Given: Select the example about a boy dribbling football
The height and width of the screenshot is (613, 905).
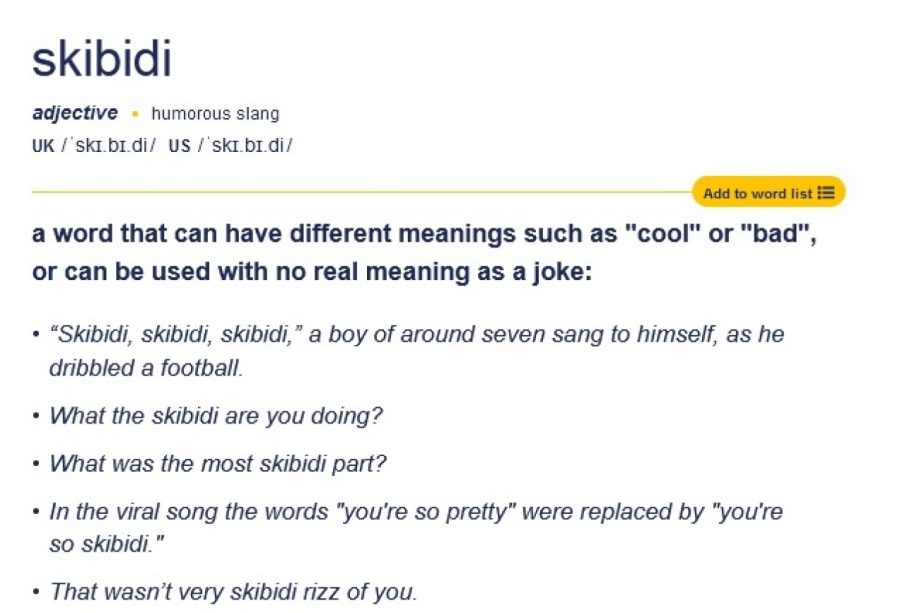Looking at the screenshot, I should point(416,350).
